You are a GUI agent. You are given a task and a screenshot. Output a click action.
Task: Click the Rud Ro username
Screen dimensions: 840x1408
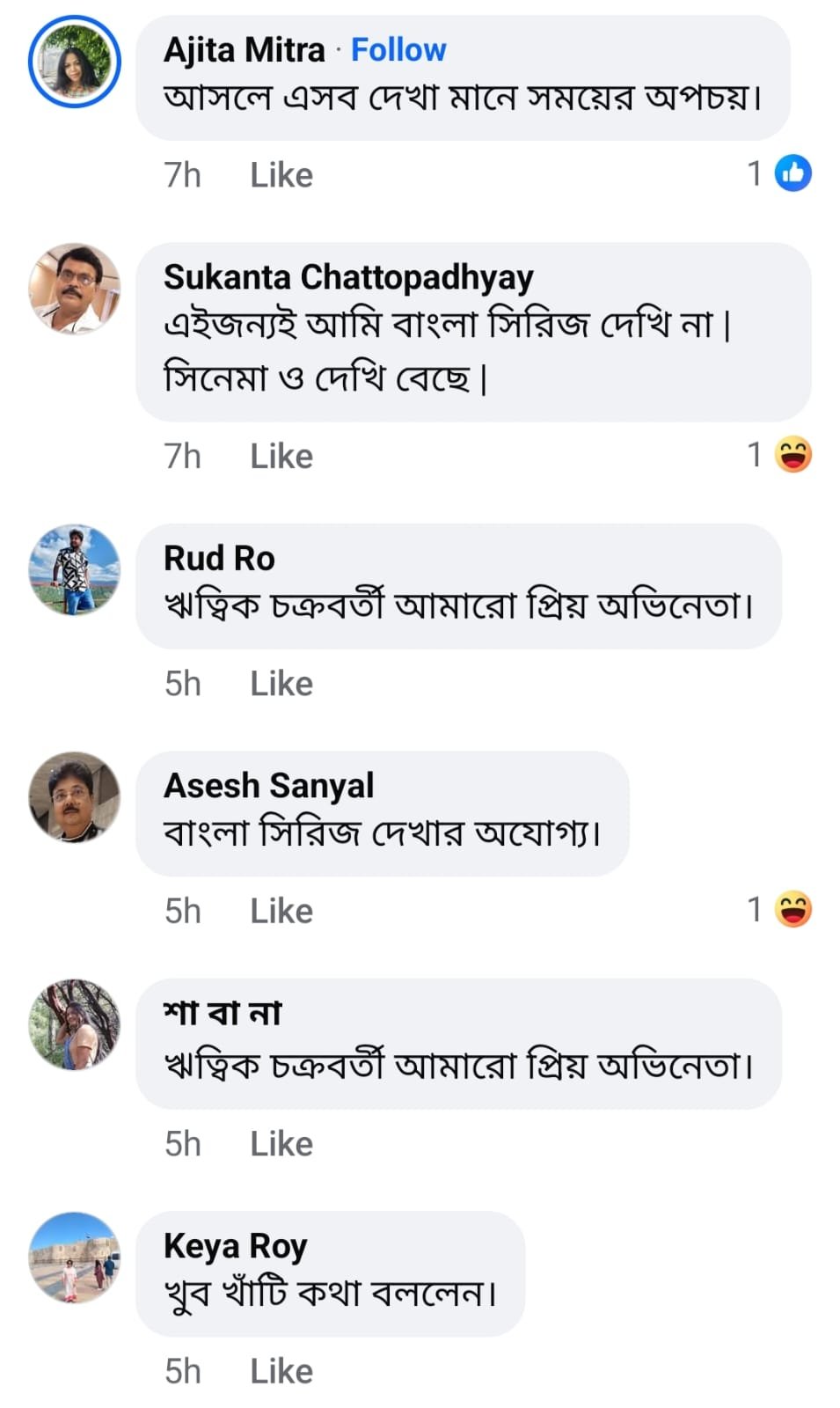(x=219, y=558)
